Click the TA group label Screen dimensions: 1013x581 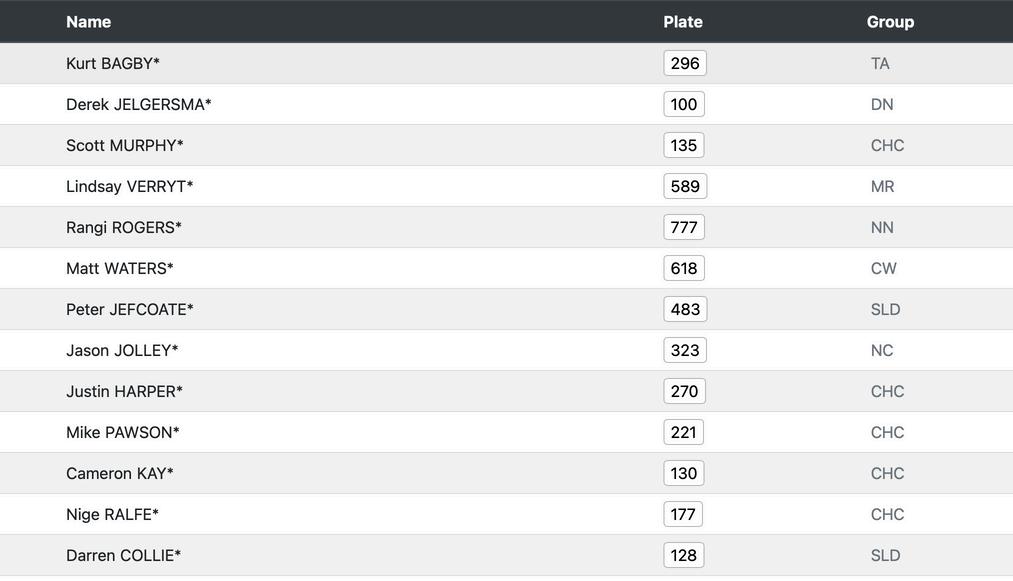click(x=880, y=63)
